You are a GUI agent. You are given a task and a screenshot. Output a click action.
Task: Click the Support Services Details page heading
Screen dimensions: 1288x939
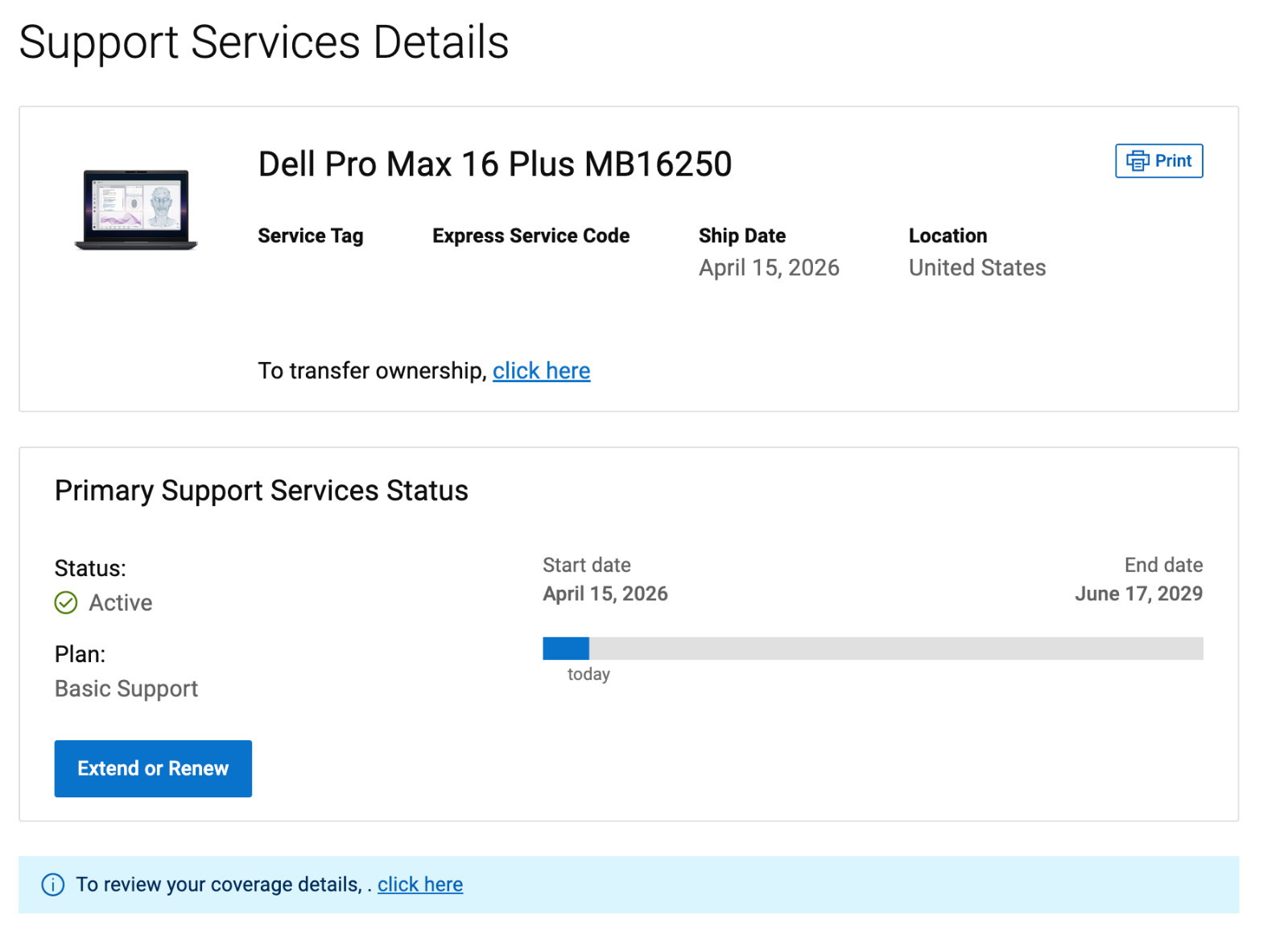(264, 42)
